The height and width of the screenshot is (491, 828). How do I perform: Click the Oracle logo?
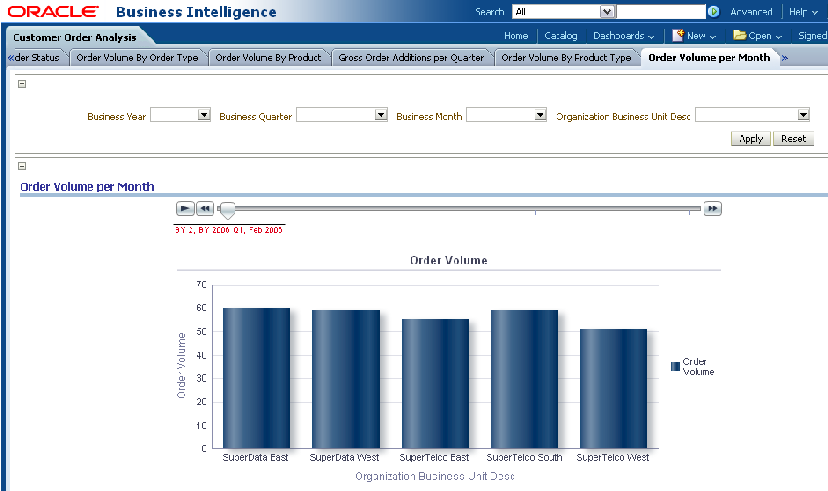pyautogui.click(x=53, y=12)
